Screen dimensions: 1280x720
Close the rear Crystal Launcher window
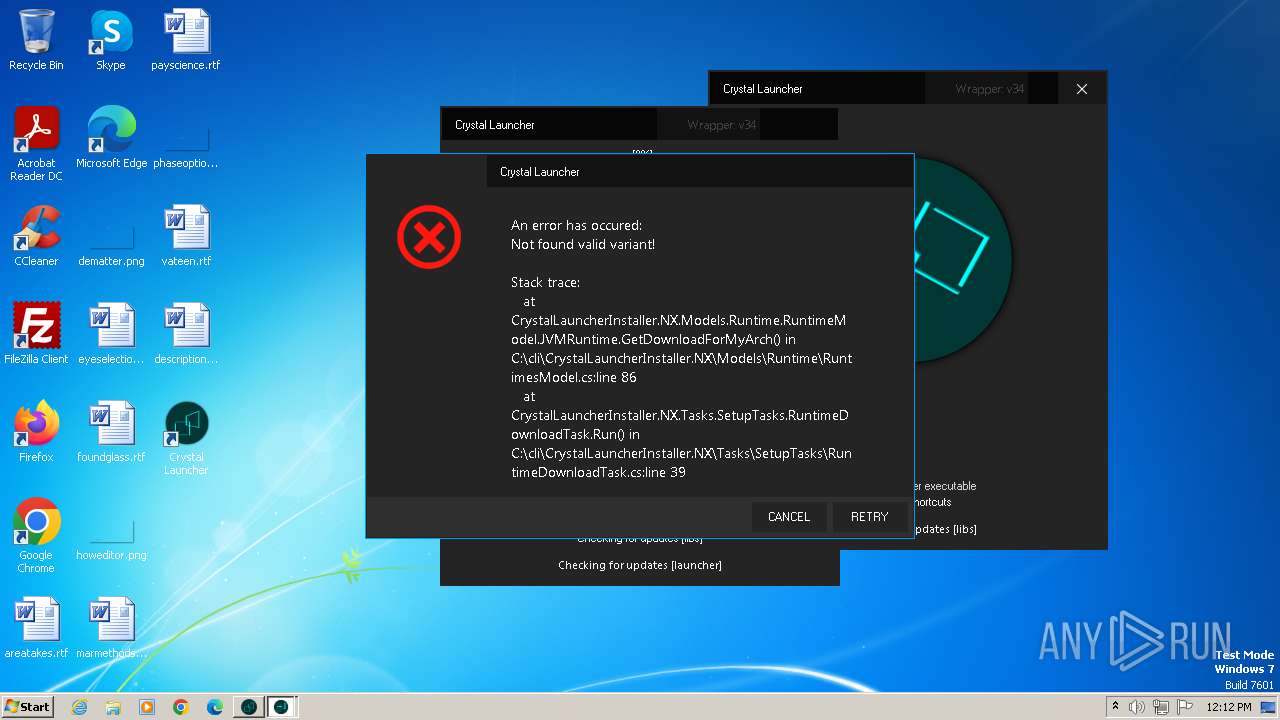click(x=1081, y=89)
